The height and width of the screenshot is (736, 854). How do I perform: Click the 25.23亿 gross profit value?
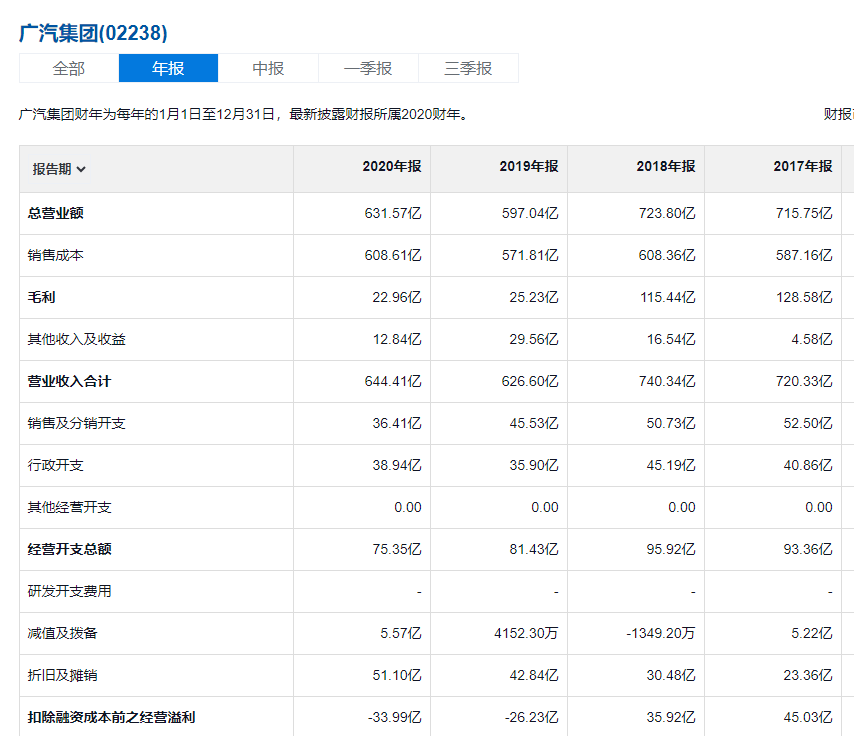click(534, 297)
